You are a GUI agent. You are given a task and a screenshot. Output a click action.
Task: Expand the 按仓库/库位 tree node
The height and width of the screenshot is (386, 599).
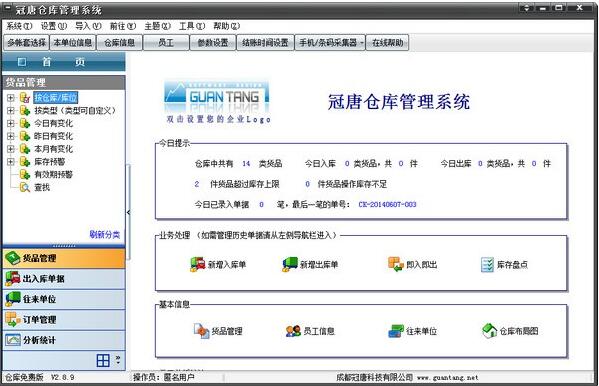click(x=11, y=97)
